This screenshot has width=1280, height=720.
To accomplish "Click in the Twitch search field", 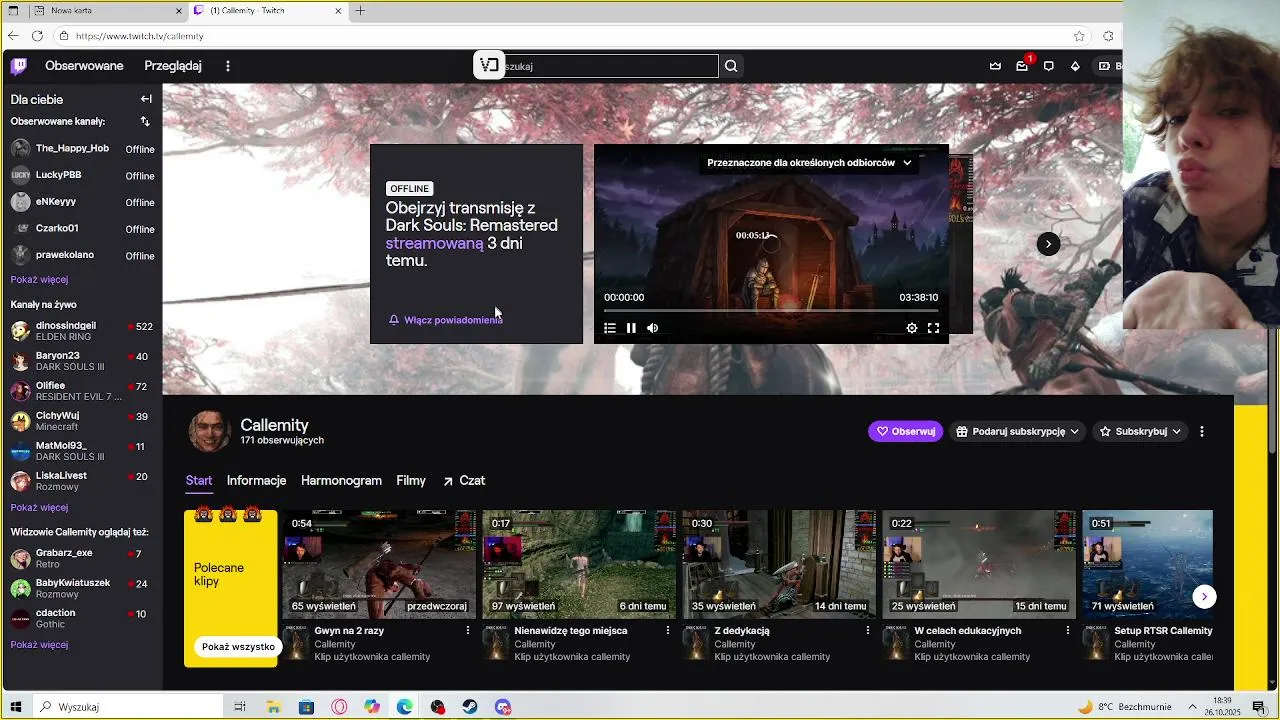I will coord(609,66).
